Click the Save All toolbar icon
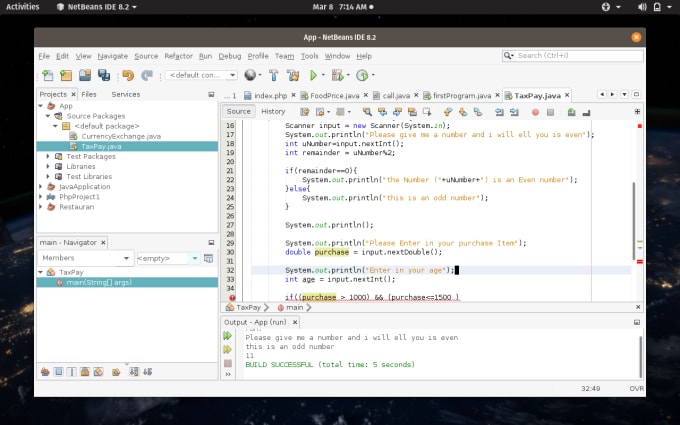 (x=104, y=75)
